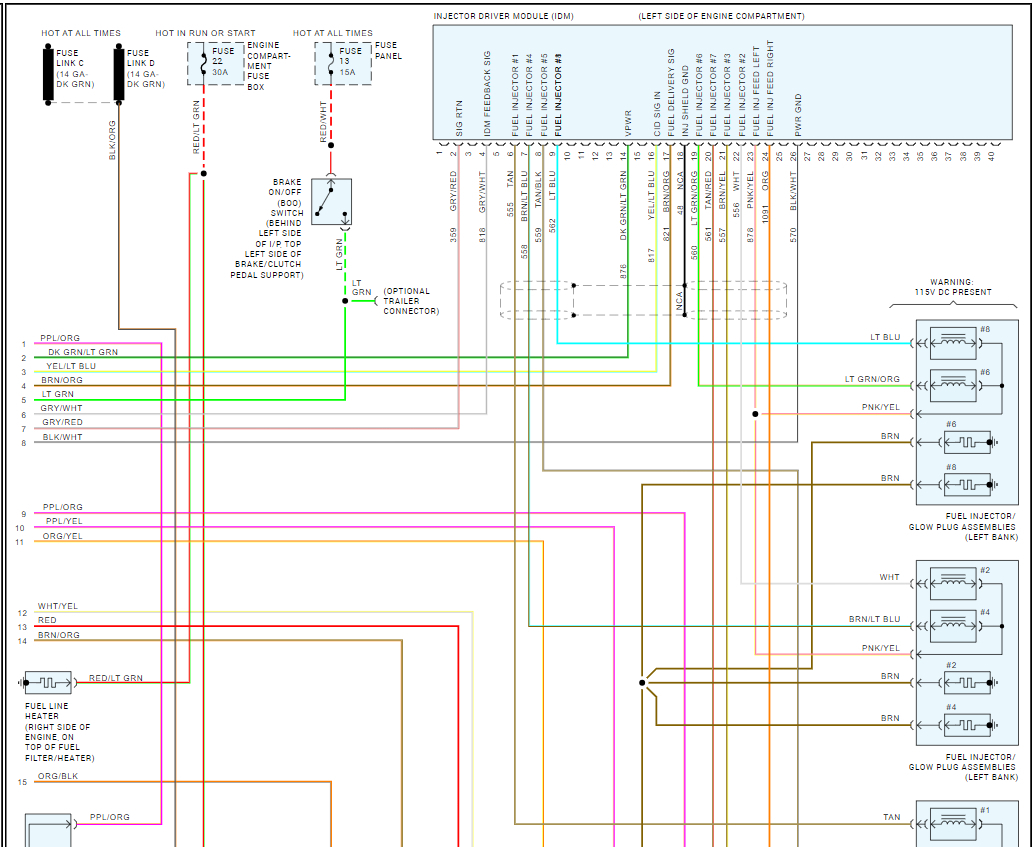
Task: Click the "FUEL LINE HEATER" description text
Action: point(57,732)
